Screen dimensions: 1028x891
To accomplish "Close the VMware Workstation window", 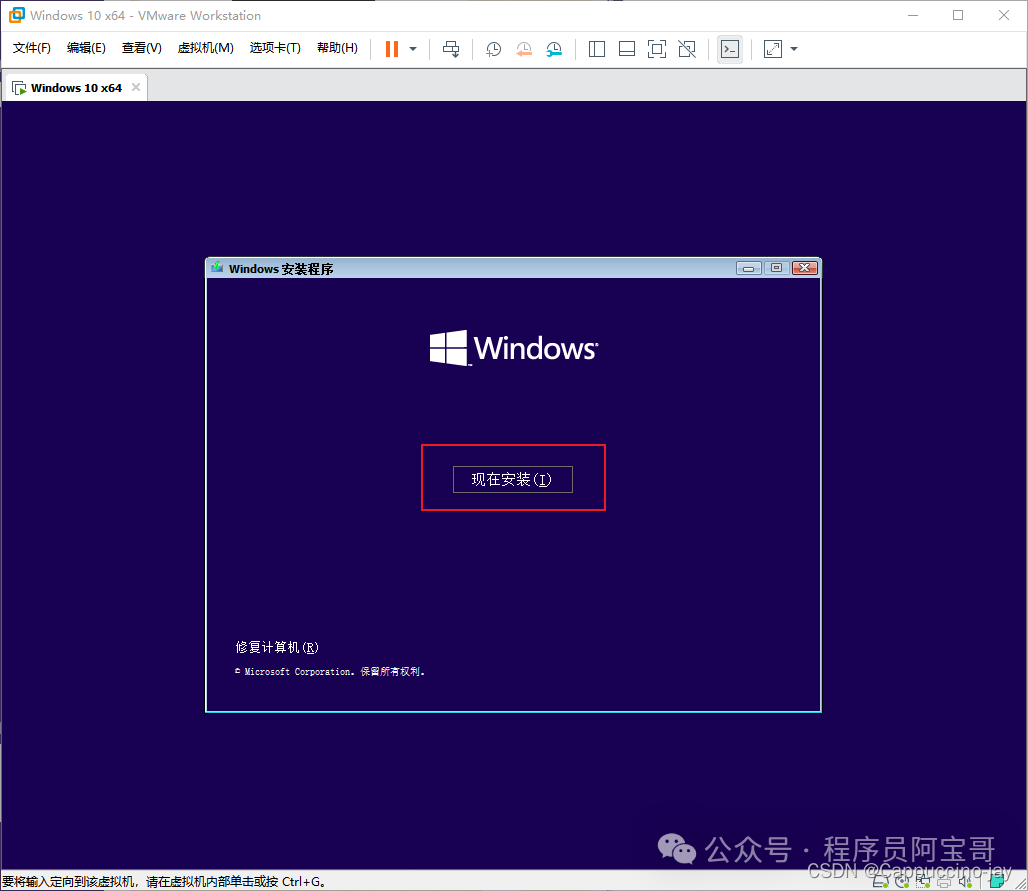I will [1004, 15].
